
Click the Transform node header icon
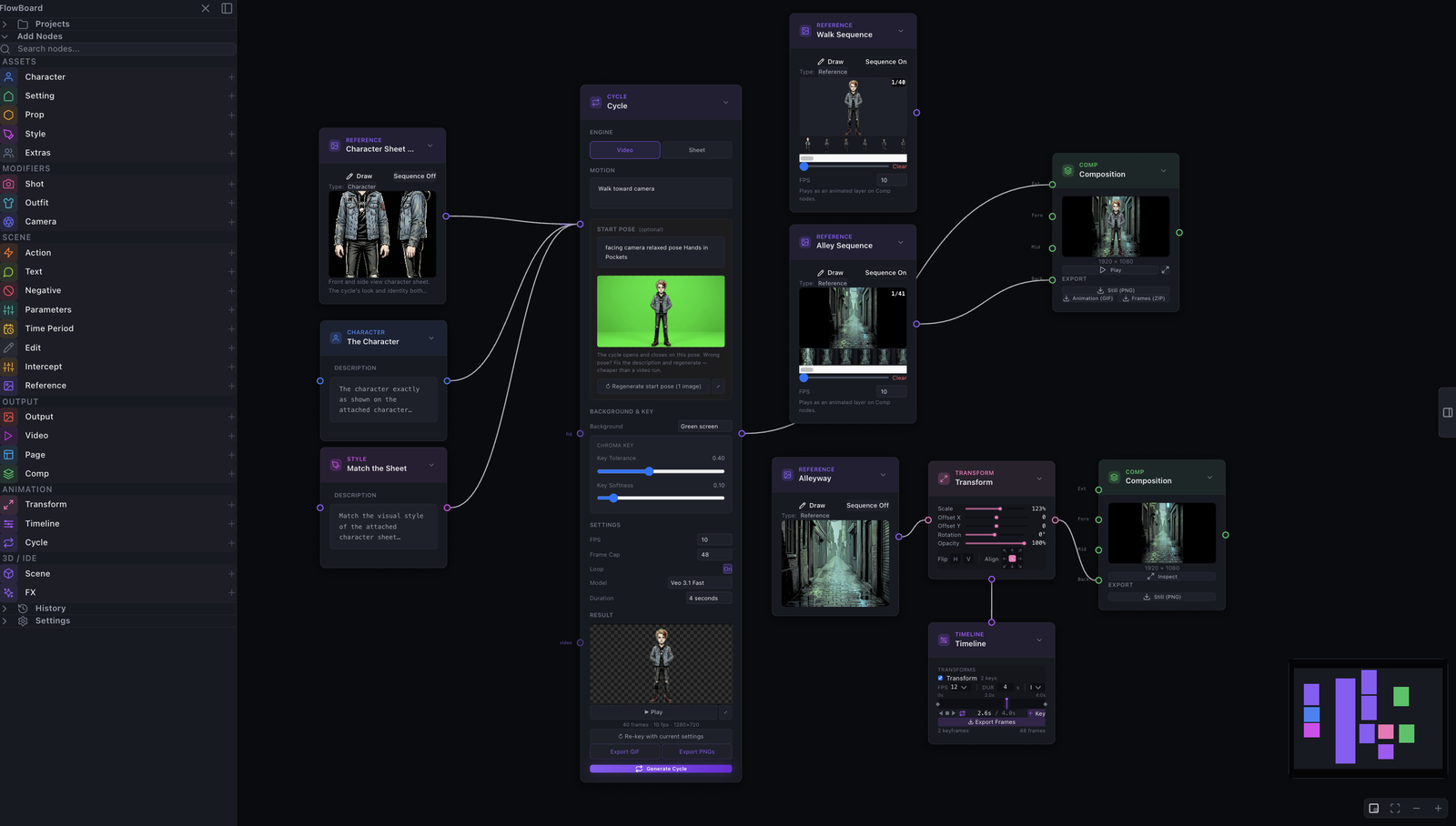pos(944,478)
